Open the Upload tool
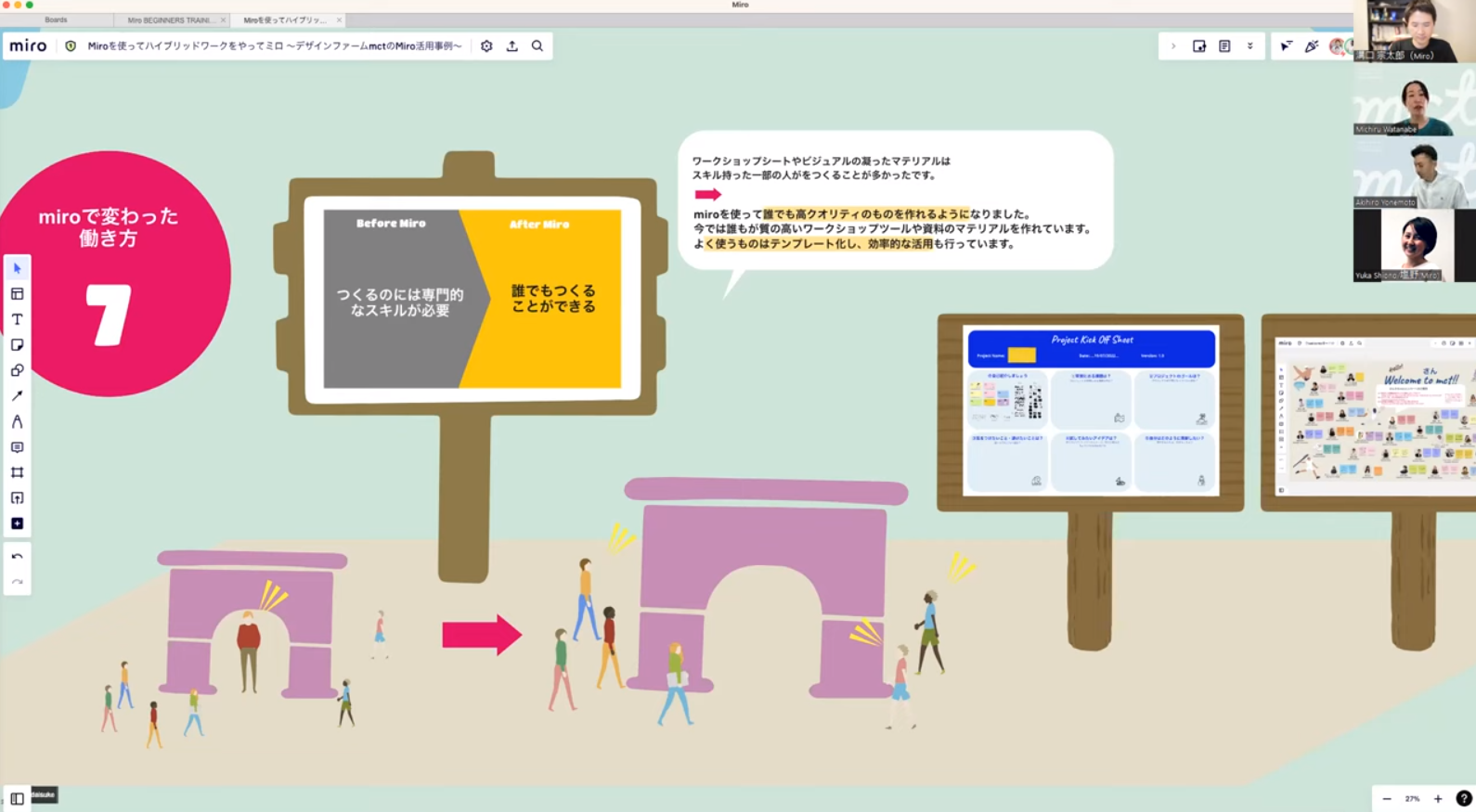 pyautogui.click(x=17, y=498)
